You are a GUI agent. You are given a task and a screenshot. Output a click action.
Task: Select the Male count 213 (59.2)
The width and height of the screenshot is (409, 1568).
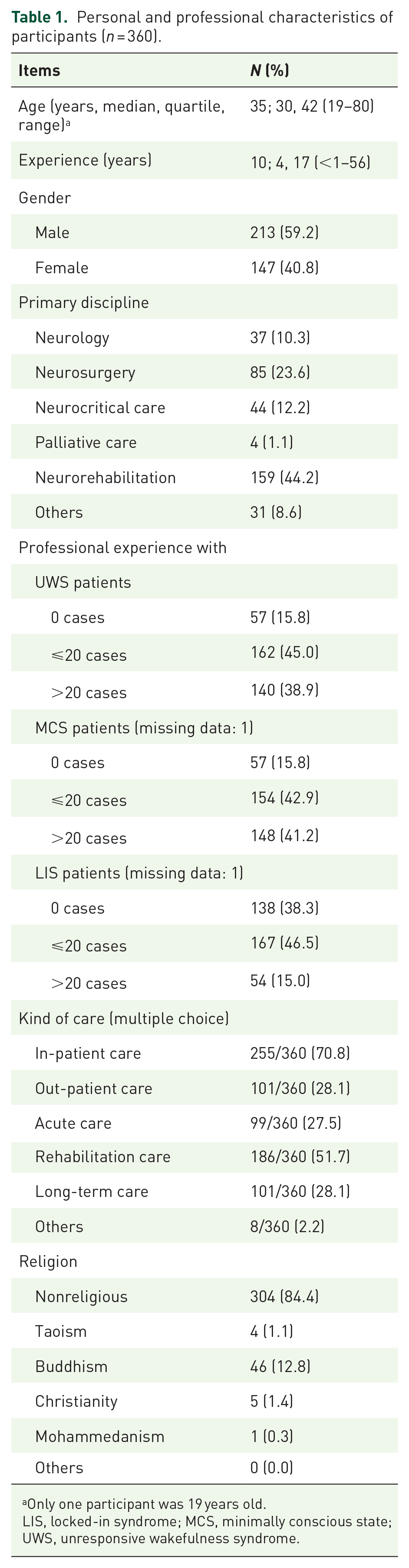(x=284, y=232)
